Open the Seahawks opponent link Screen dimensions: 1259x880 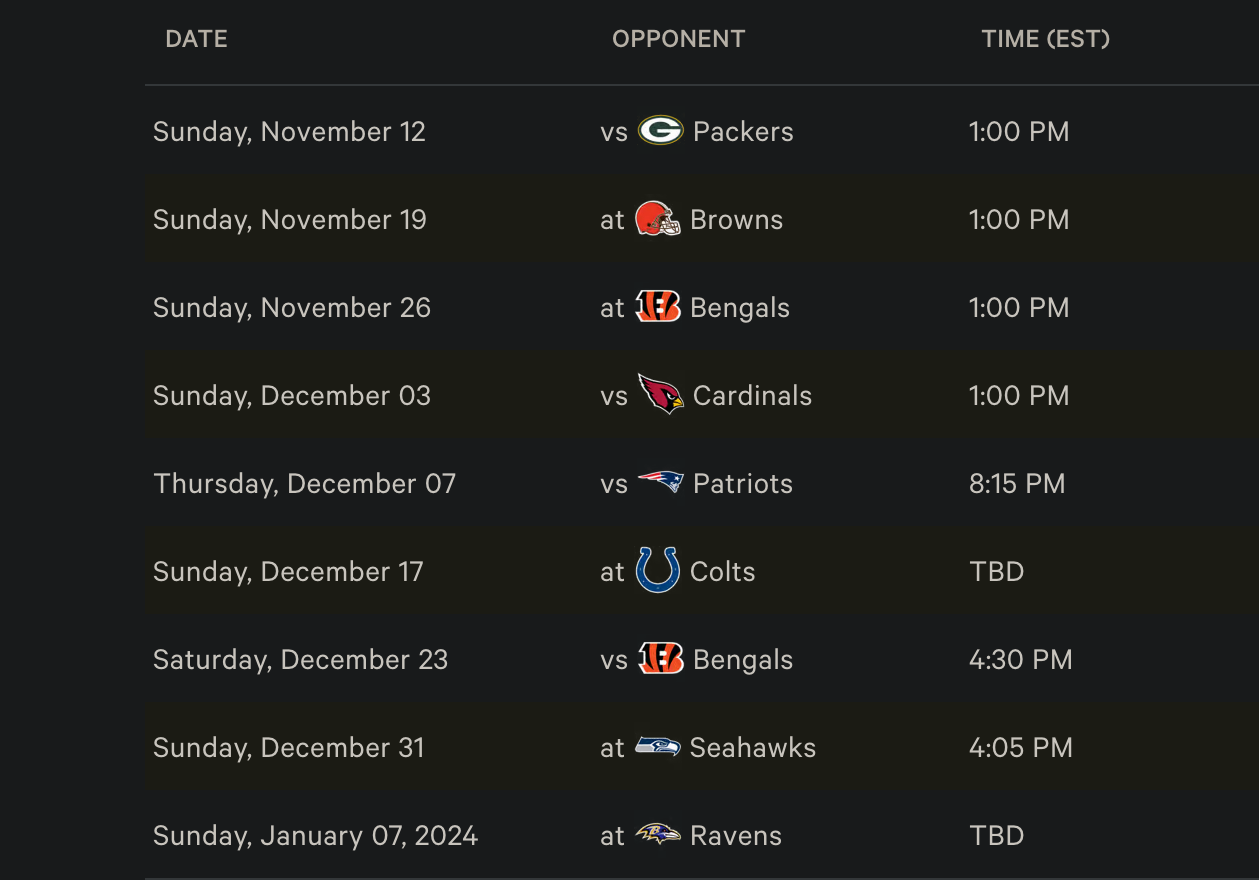(753, 748)
